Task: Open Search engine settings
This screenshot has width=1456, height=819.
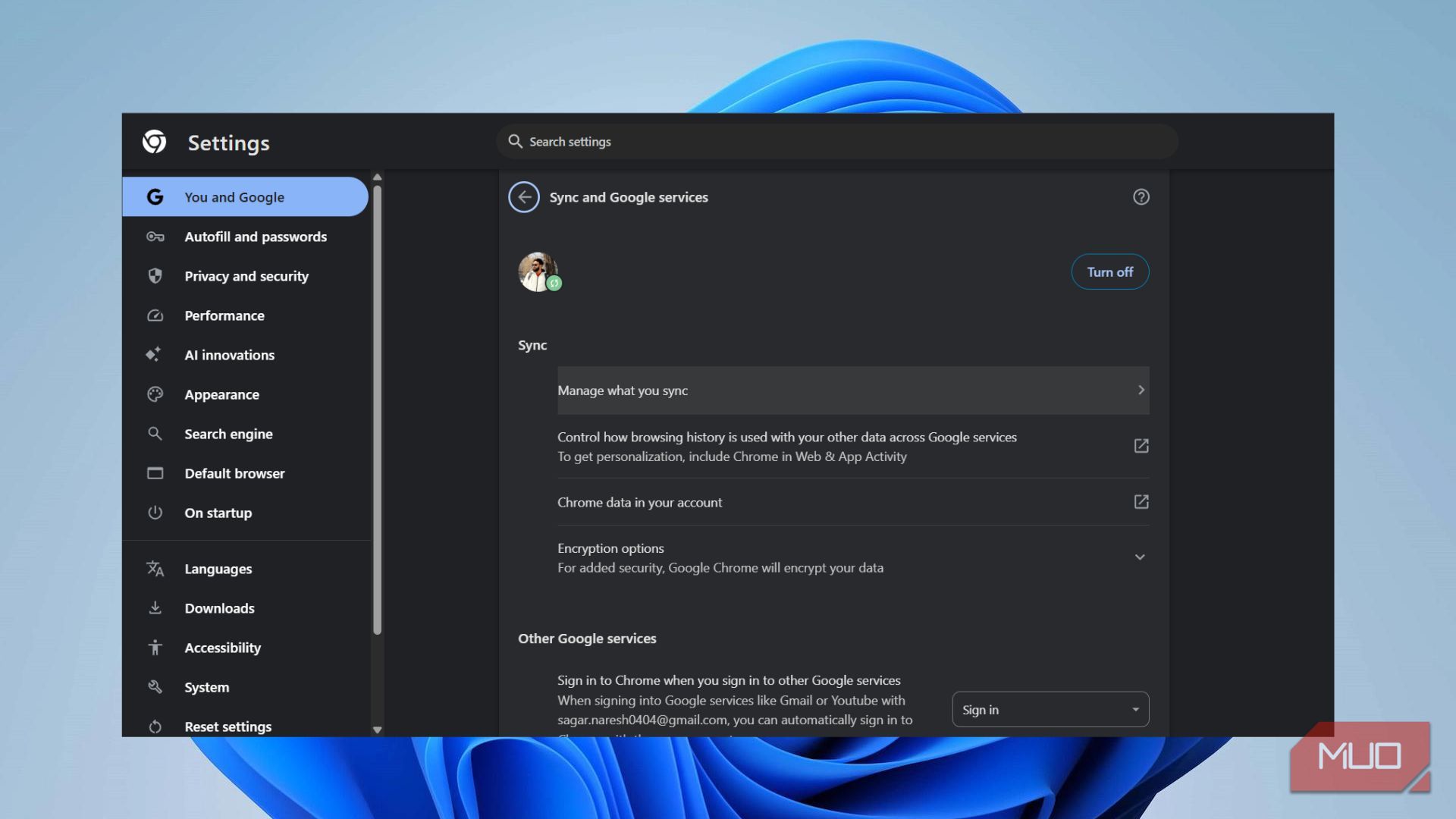Action: tap(245, 434)
